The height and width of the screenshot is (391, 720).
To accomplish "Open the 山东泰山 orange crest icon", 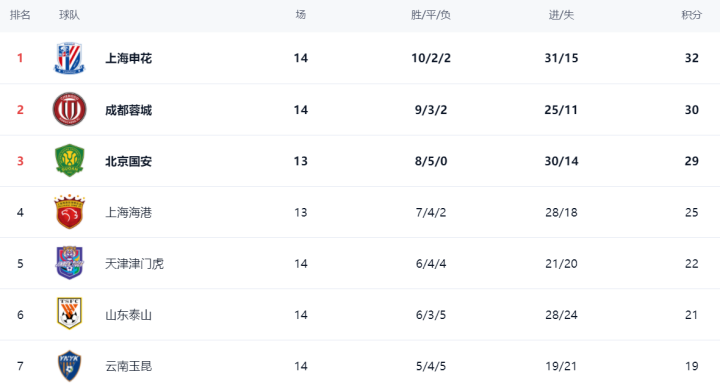I will point(69,314).
